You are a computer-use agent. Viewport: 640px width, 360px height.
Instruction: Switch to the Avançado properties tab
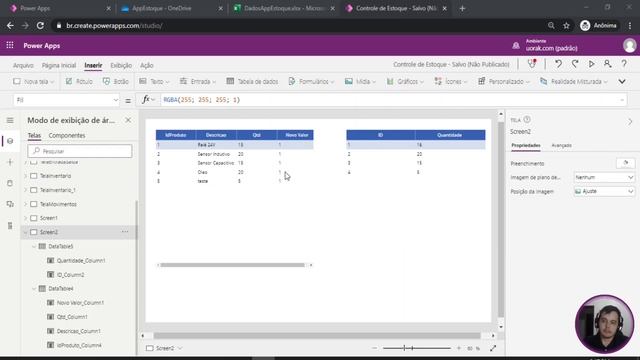[x=561, y=145]
